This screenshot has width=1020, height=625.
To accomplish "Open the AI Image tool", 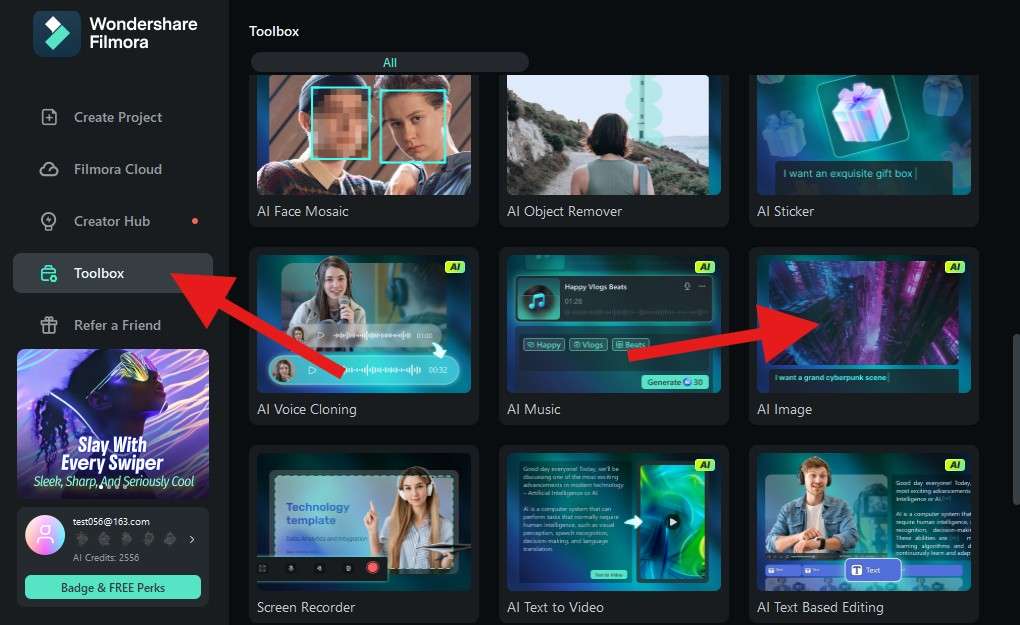I will (863, 336).
